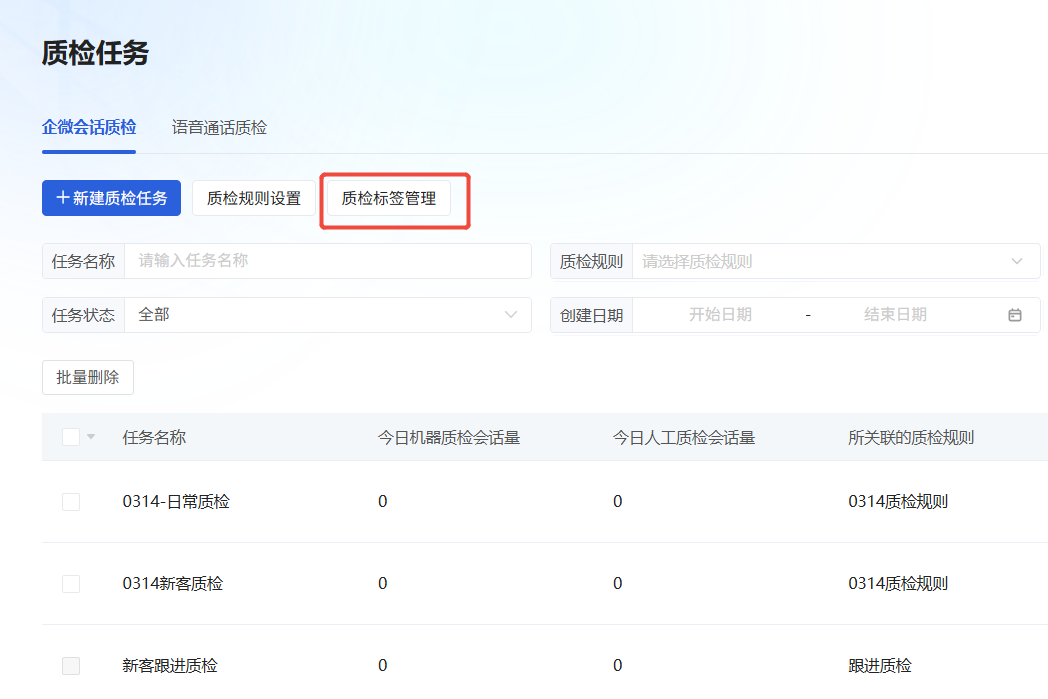Check the box for 0314新客质检 row
1048x699 pixels.
[71, 584]
